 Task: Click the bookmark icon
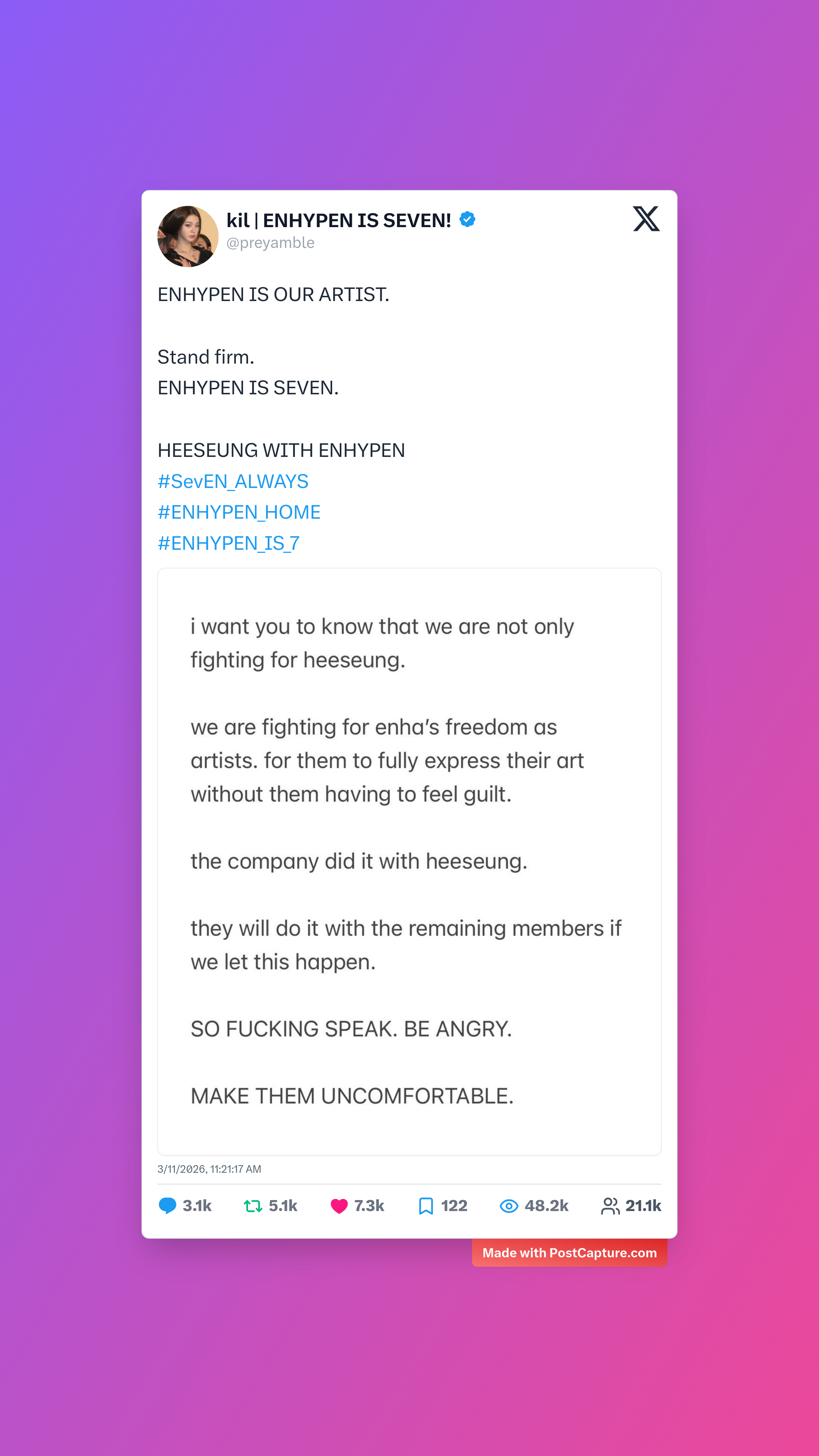(425, 1206)
